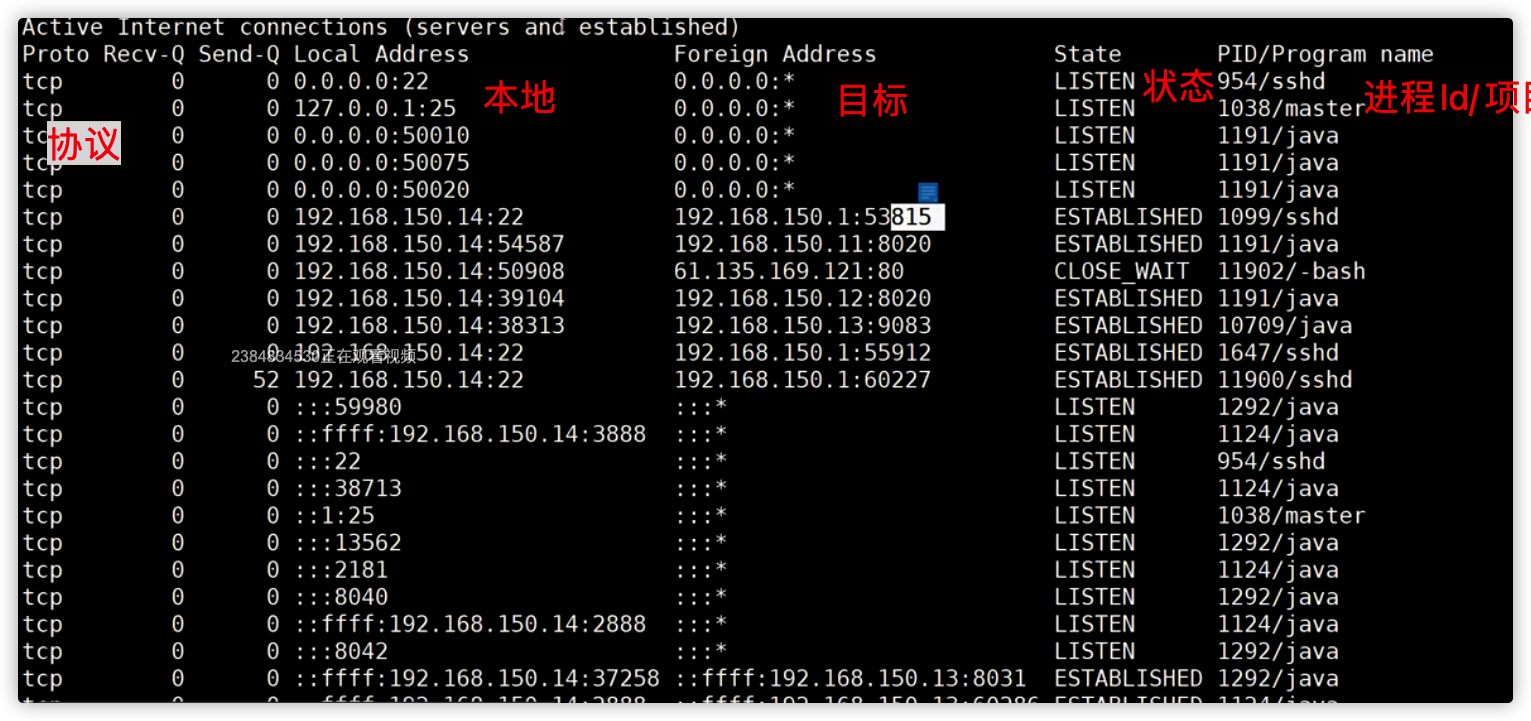Click the 11902/-bash program entry
Viewport: 1531px width, 721px height.
tap(1291, 271)
